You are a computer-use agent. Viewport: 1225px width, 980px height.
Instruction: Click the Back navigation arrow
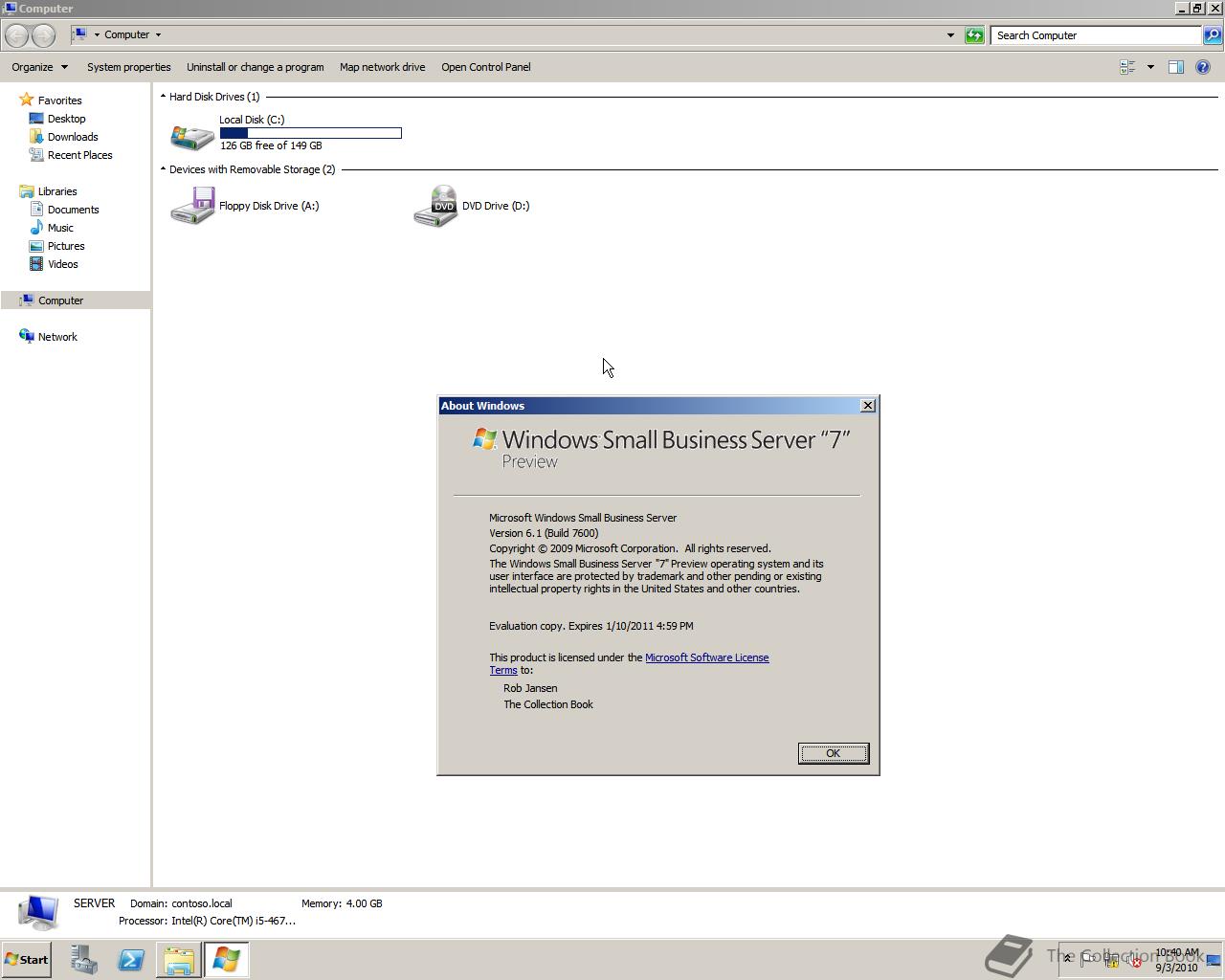pyautogui.click(x=16, y=35)
